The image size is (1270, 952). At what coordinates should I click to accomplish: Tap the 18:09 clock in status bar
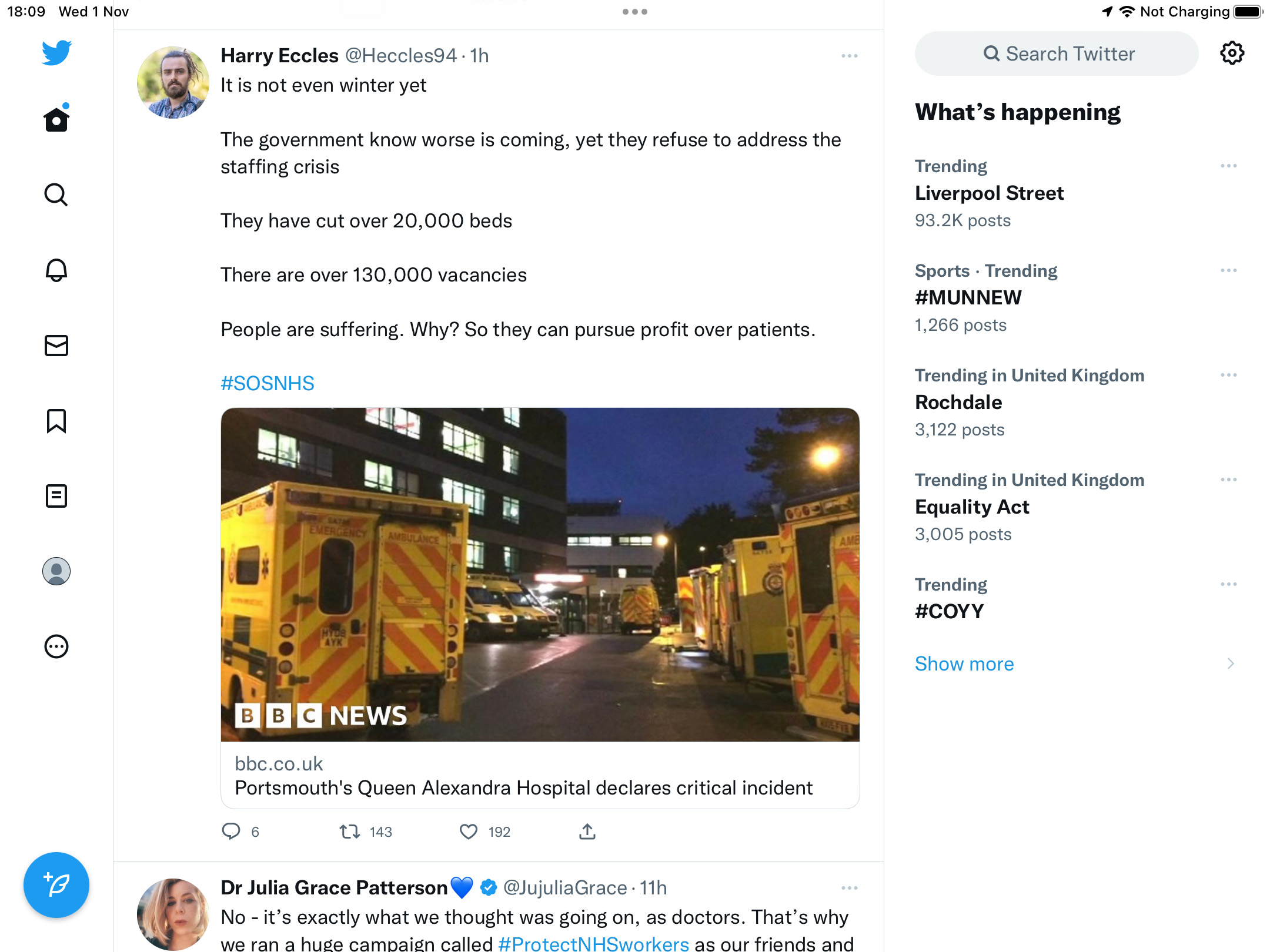pos(26,12)
